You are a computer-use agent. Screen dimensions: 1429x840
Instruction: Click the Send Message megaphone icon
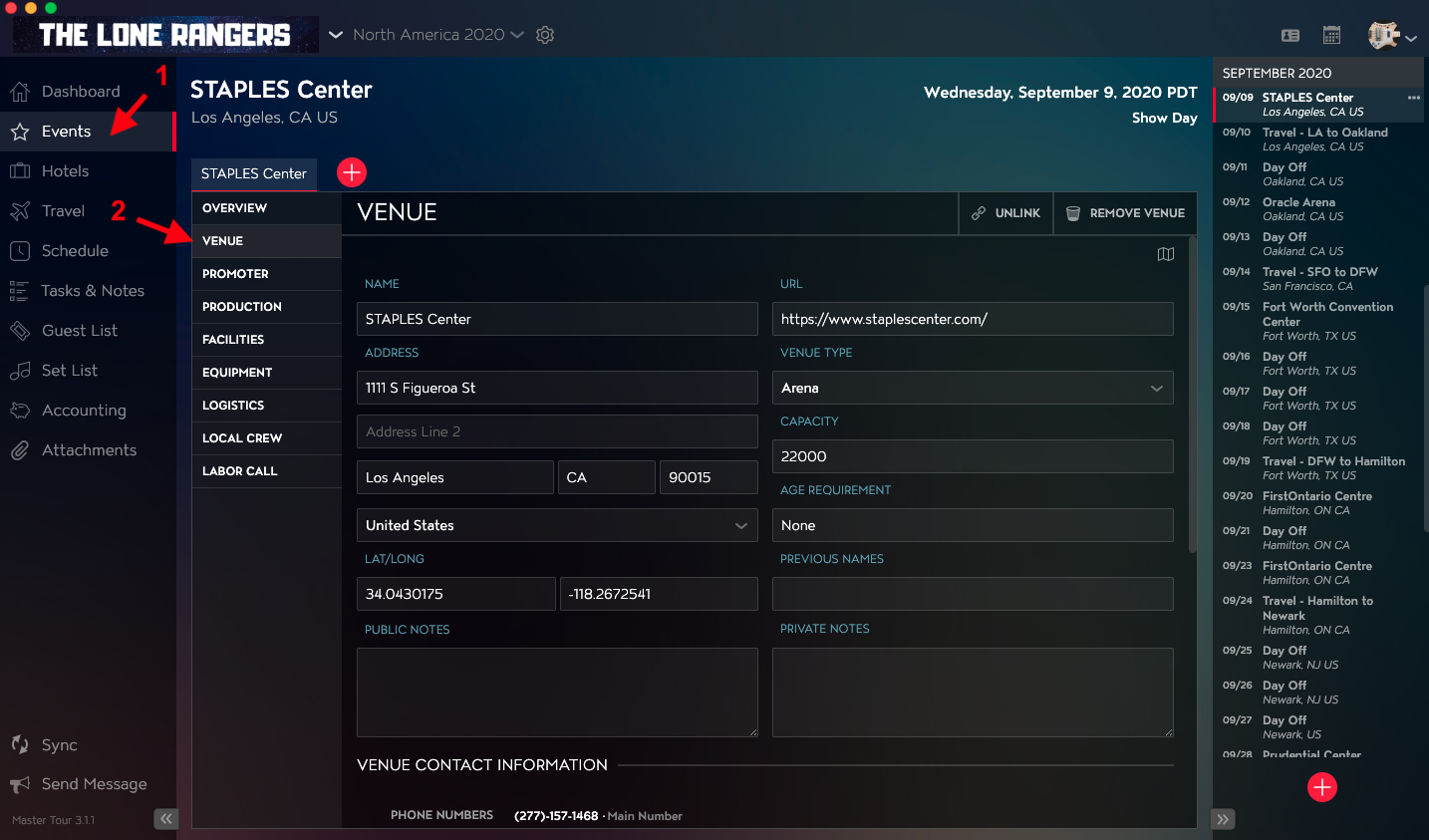coord(20,784)
